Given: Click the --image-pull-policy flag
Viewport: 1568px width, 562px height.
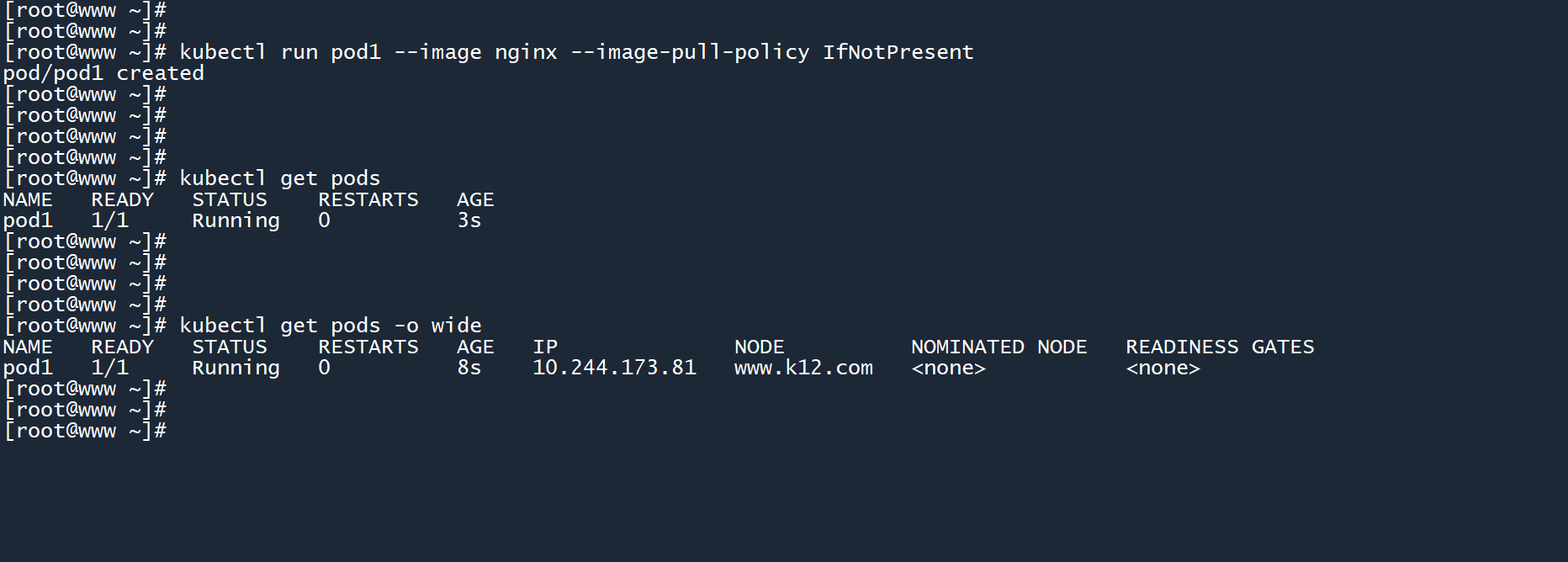Looking at the screenshot, I should [690, 52].
